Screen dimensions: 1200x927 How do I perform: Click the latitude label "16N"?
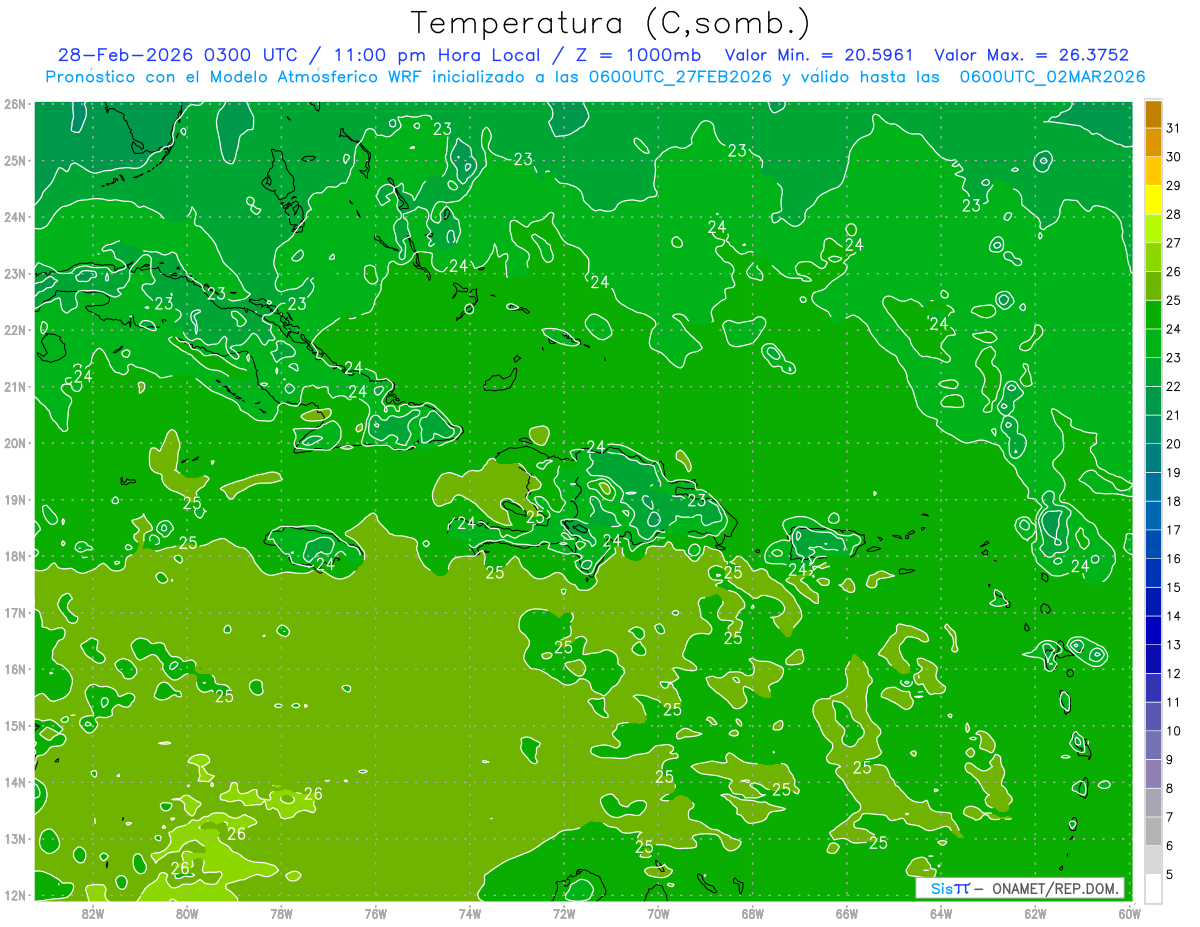(x=15, y=669)
